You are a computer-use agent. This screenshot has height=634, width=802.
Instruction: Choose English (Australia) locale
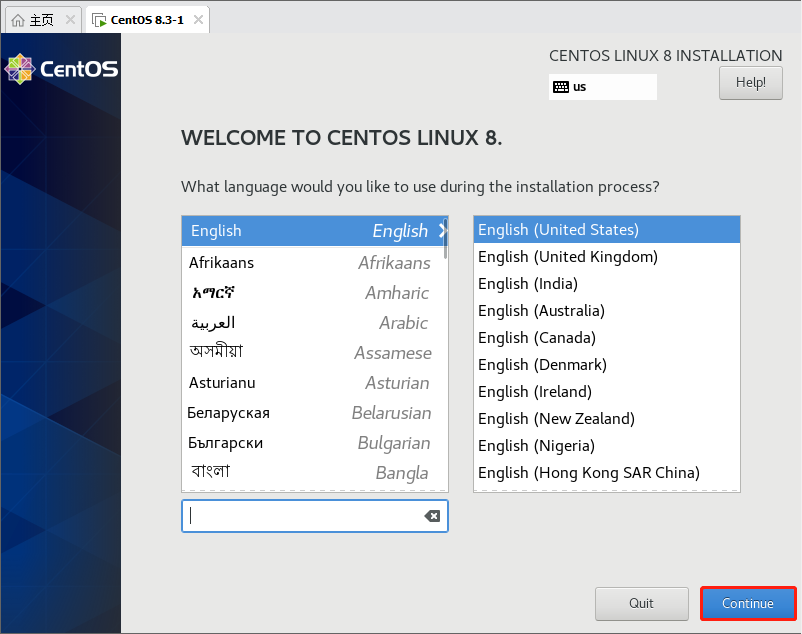tap(607, 311)
